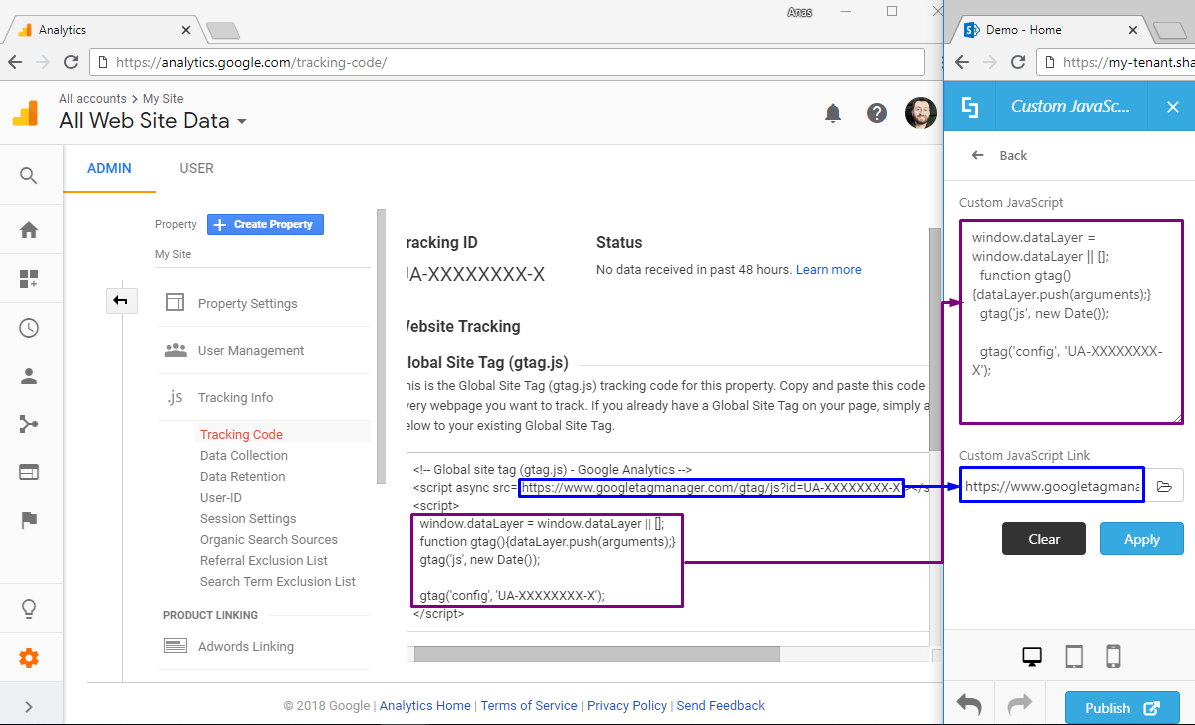Select tablet preview icon
Viewport: 1195px width, 725px height.
click(1074, 656)
